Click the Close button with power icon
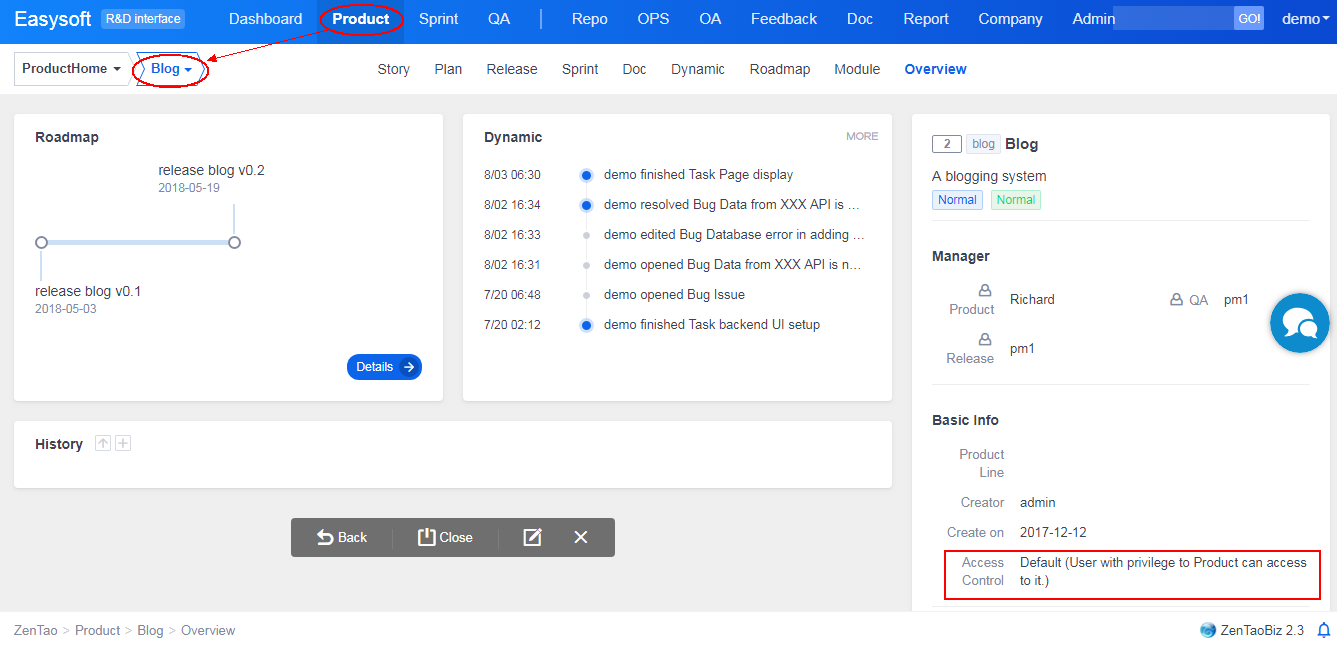 445,537
